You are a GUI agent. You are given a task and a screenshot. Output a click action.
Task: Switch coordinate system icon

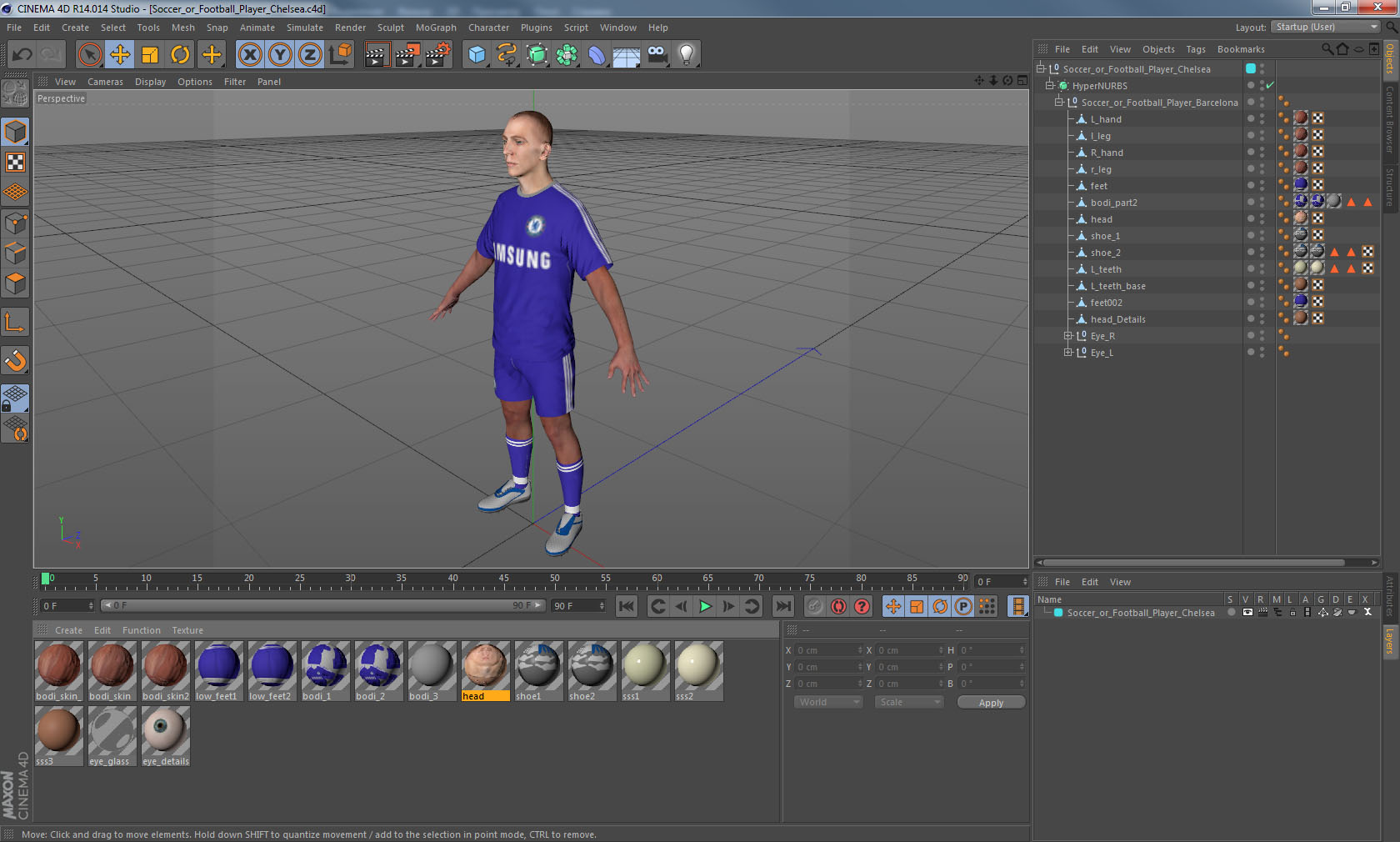click(x=340, y=55)
